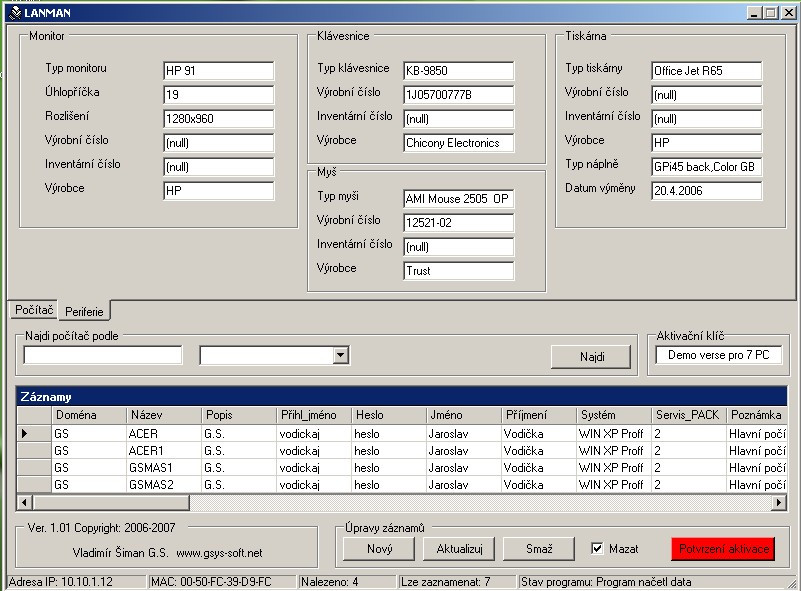The height and width of the screenshot is (591, 801).
Task: Click the printer Výrobní číslo field
Action: pyautogui.click(x=706, y=95)
